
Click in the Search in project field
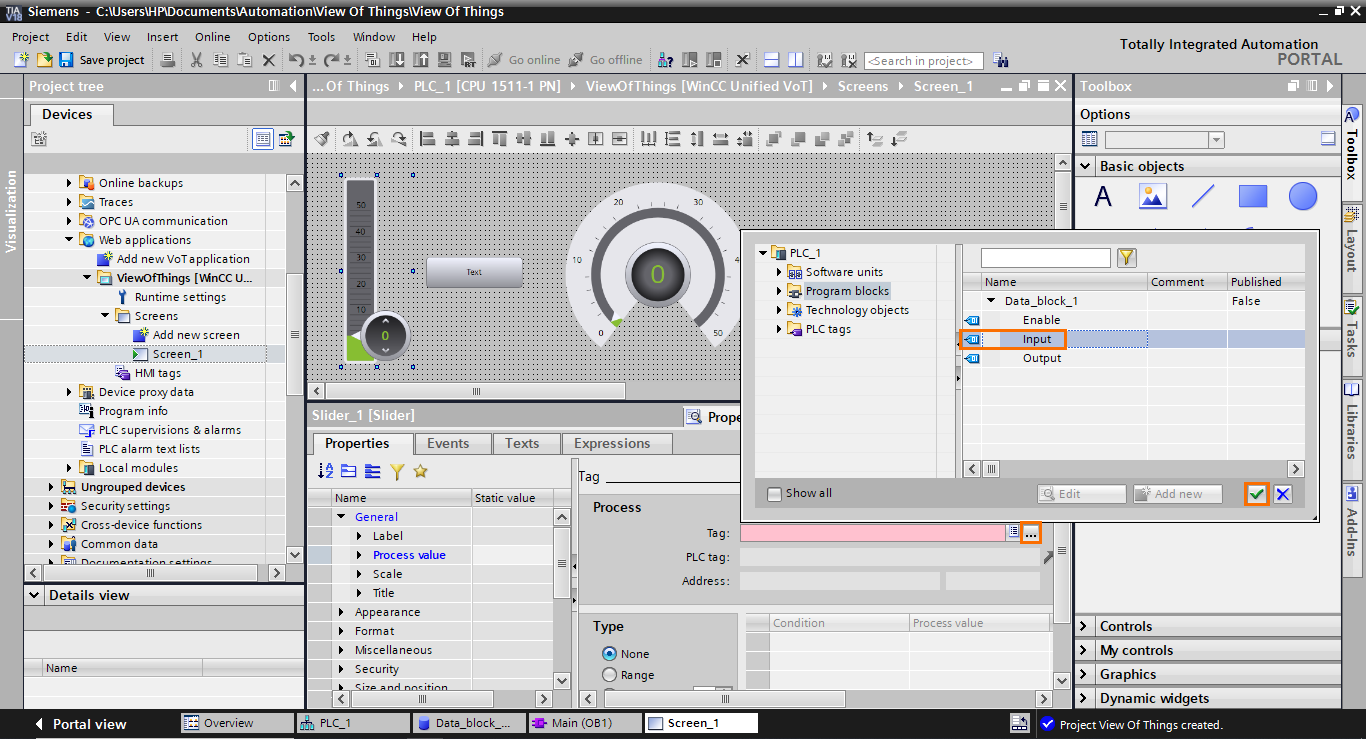[x=924, y=61]
